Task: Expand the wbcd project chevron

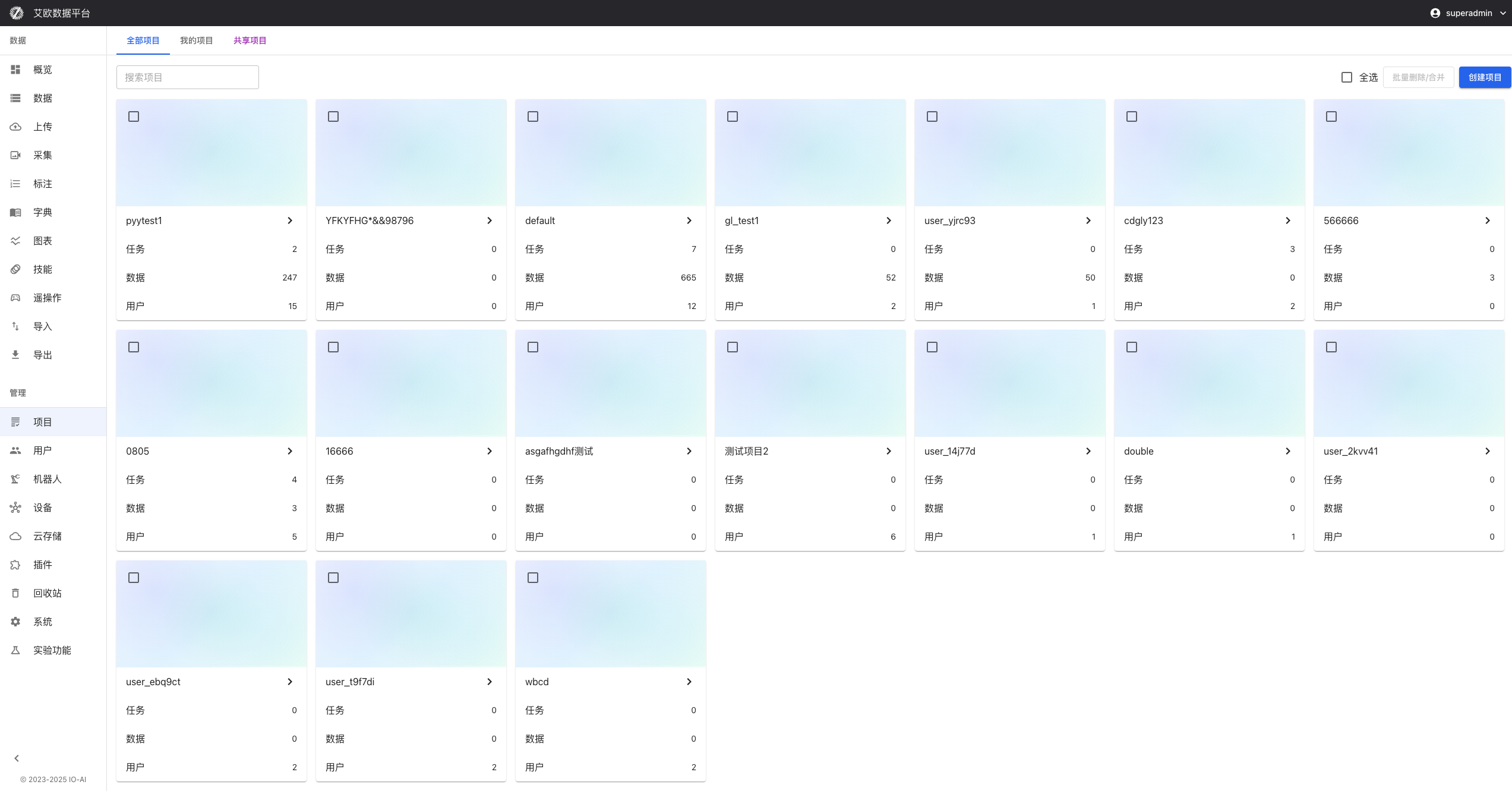Action: click(x=689, y=682)
